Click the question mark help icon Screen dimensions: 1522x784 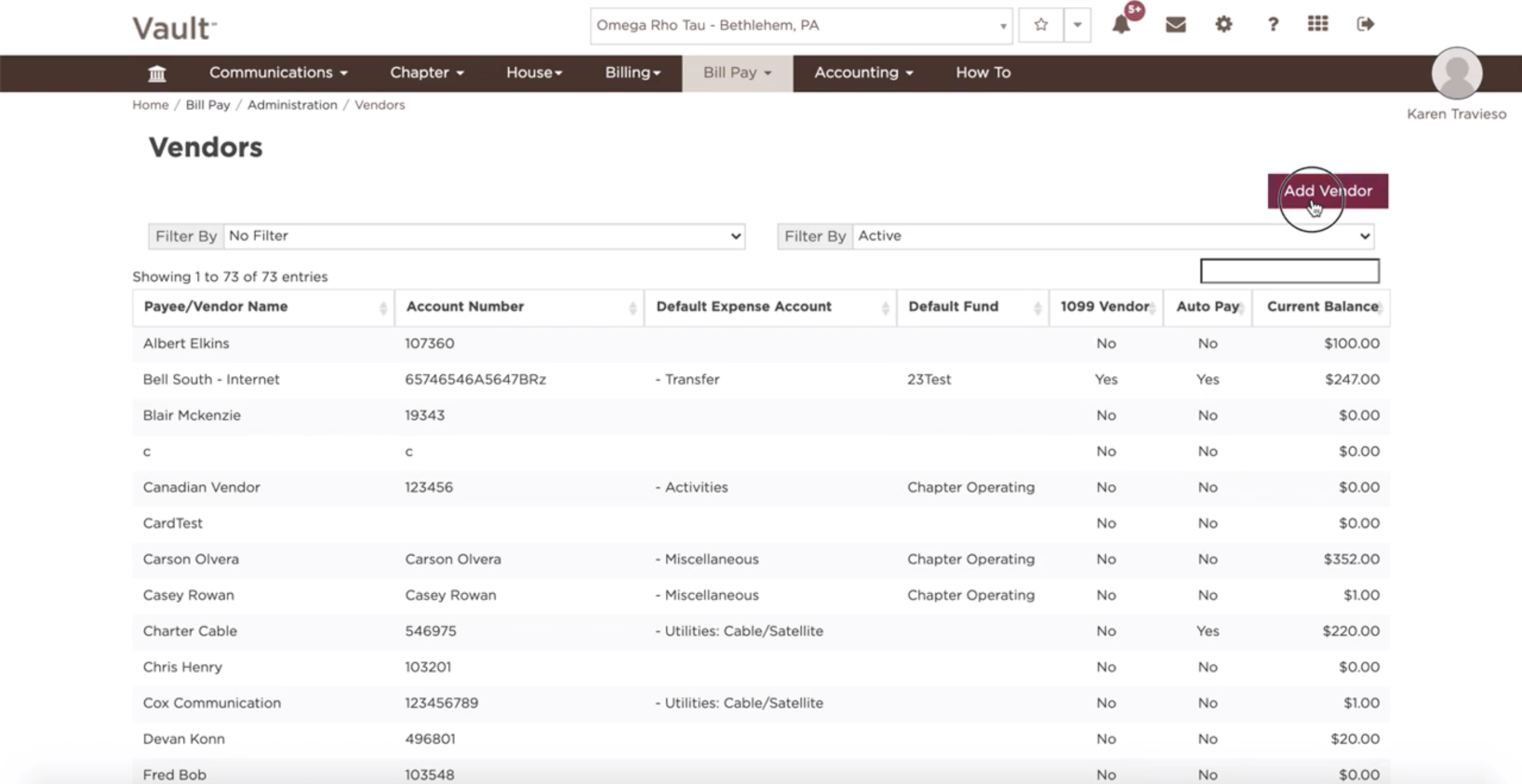point(1272,25)
